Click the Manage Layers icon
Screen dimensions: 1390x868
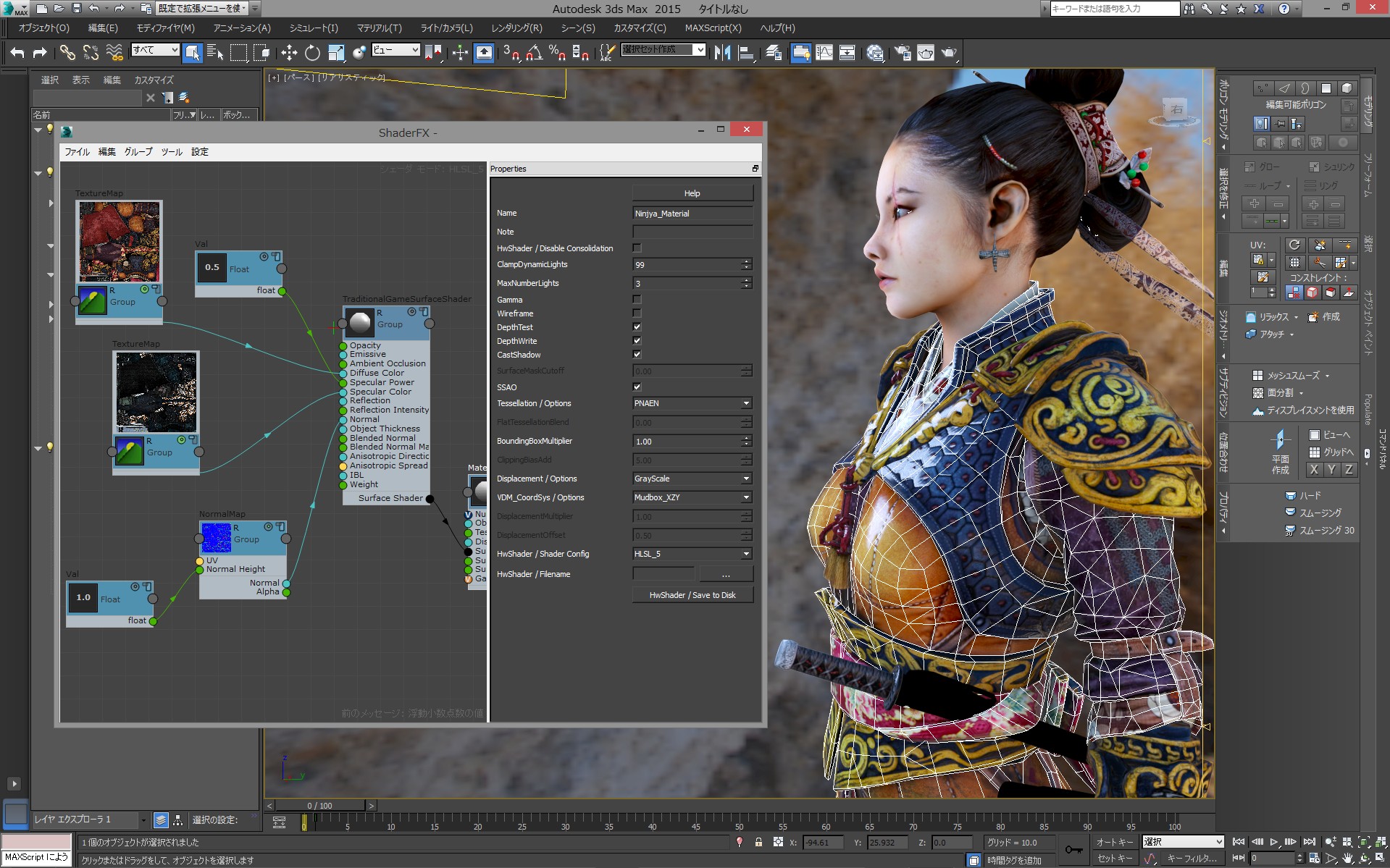click(x=773, y=52)
